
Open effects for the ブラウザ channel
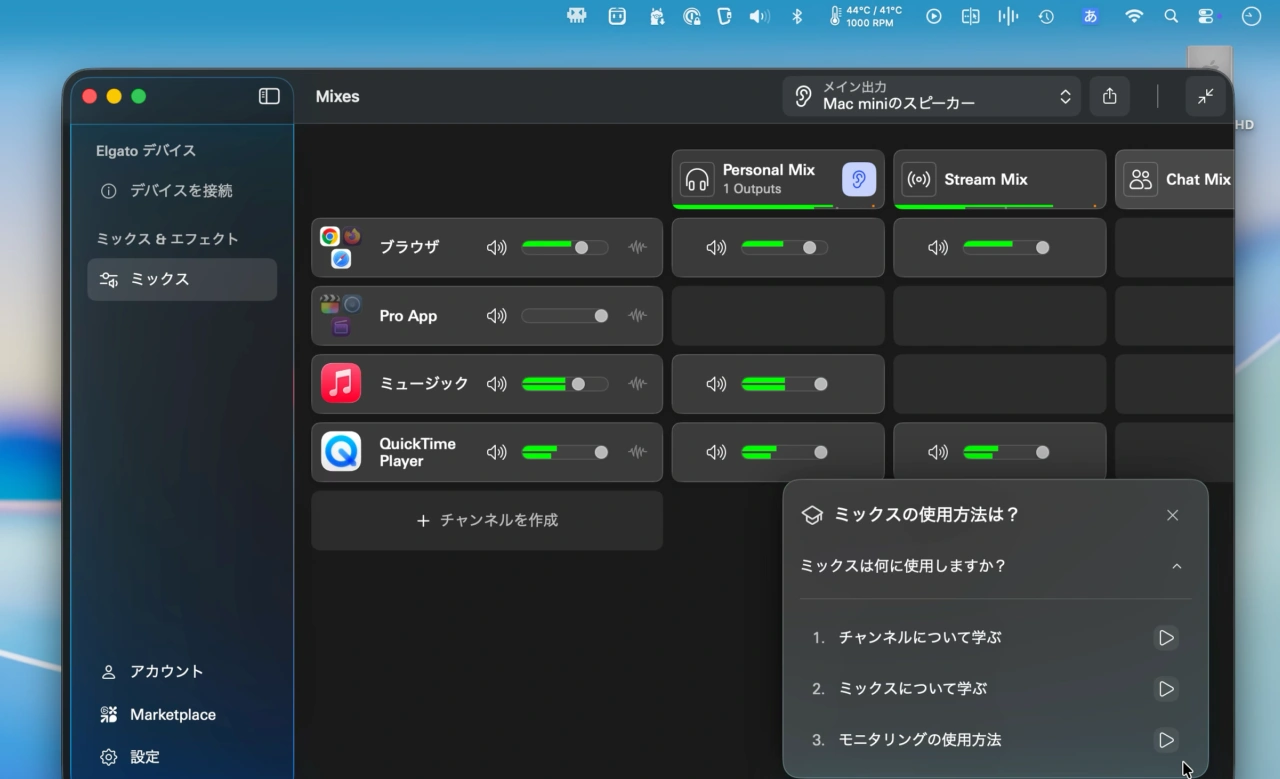[637, 247]
